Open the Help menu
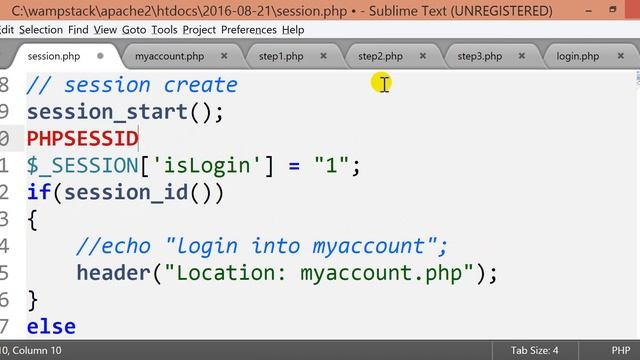 click(293, 30)
